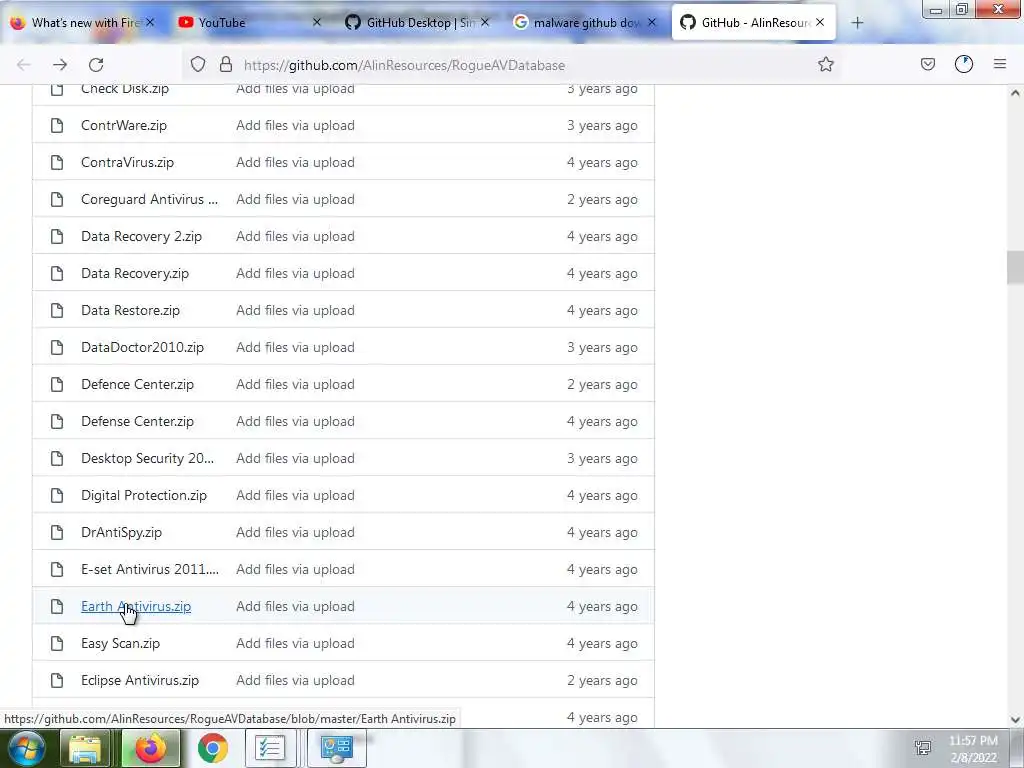Click the network icon in system tray
Image resolution: width=1024 pixels, height=768 pixels.
pyautogui.click(x=923, y=748)
